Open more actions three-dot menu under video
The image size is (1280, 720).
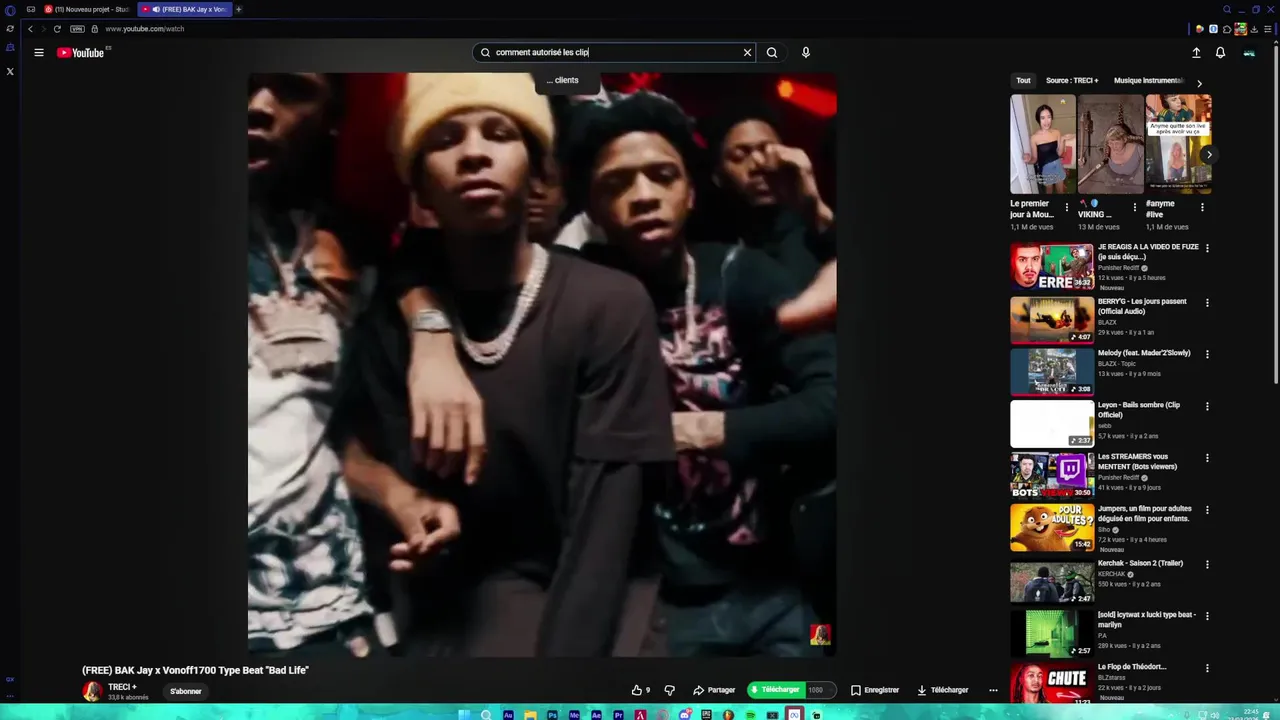point(993,690)
